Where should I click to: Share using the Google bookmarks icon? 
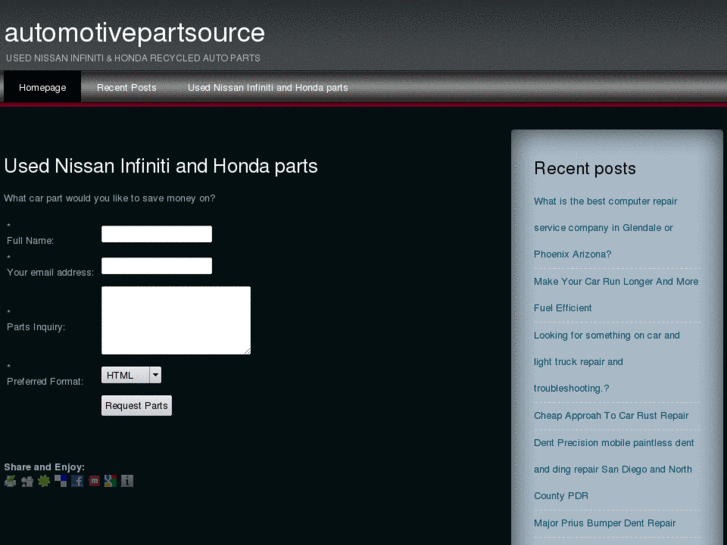click(x=110, y=481)
